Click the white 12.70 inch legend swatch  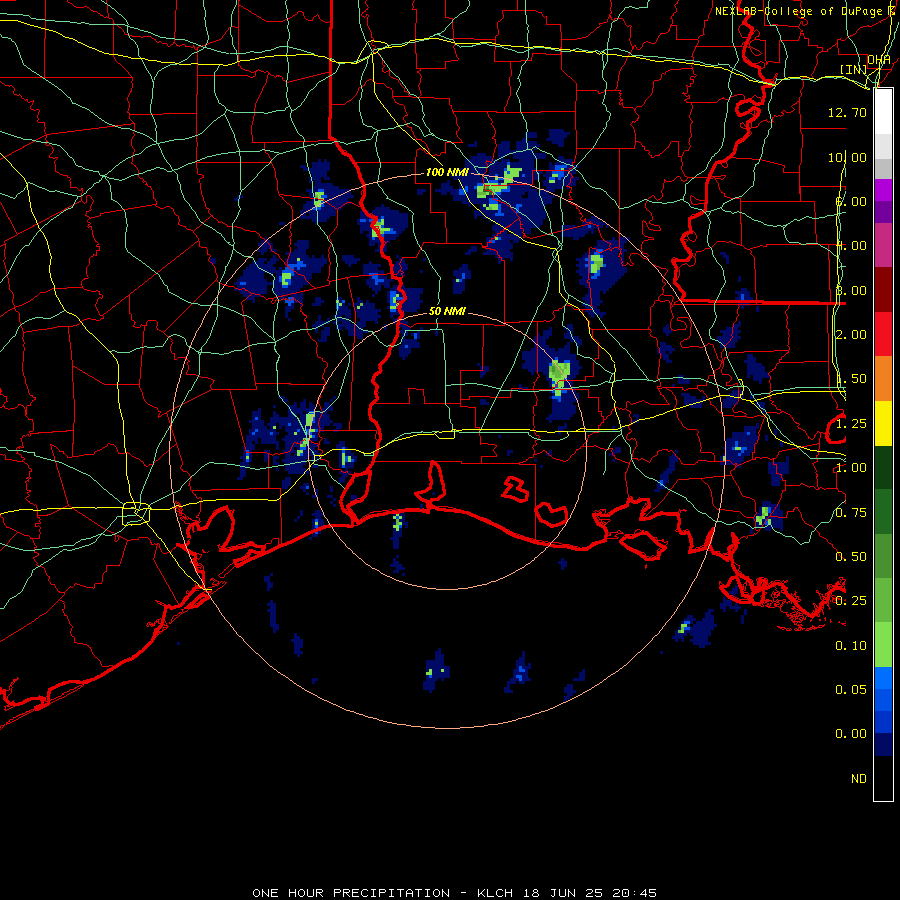click(x=883, y=112)
